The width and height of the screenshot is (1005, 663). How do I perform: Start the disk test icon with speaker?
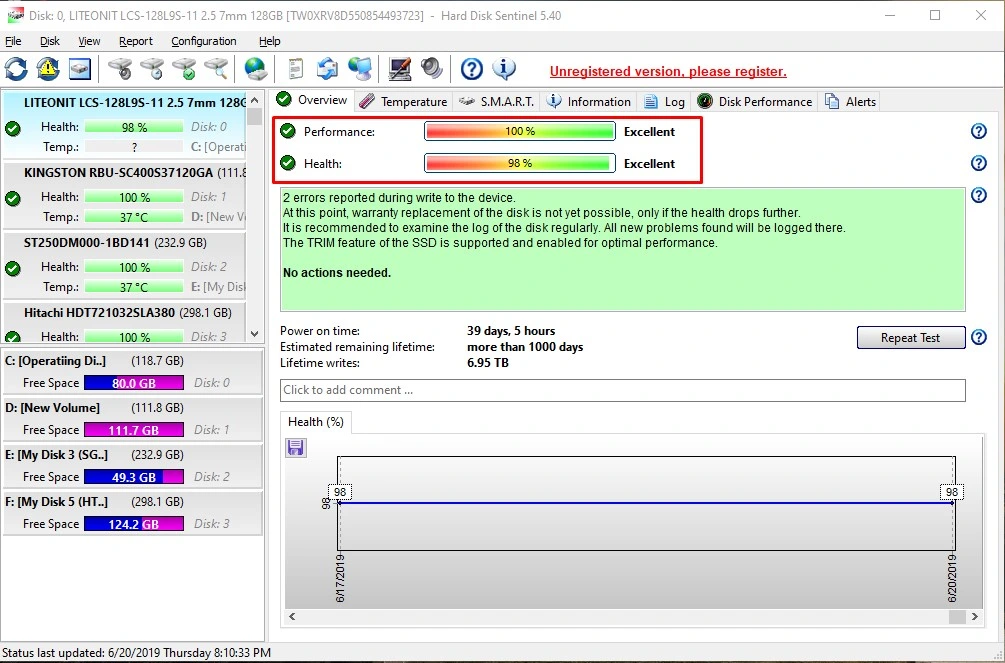(x=120, y=69)
